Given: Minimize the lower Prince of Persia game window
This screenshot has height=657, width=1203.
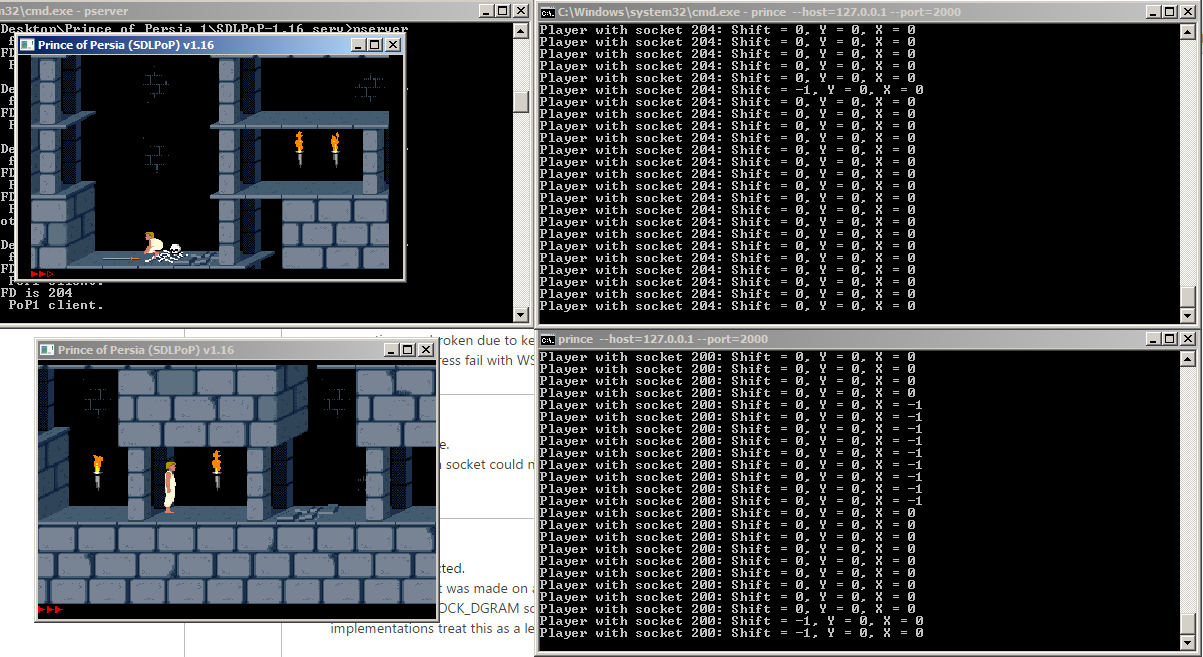Looking at the screenshot, I should (391, 350).
